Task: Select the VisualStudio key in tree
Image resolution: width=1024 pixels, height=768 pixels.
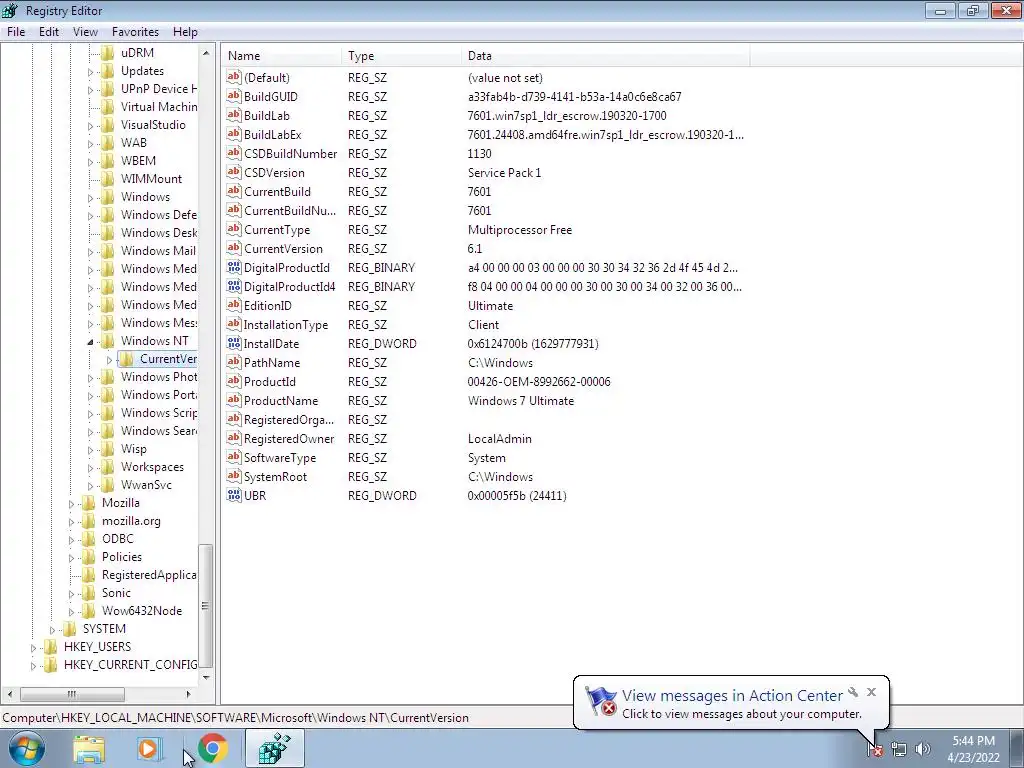Action: click(x=153, y=125)
